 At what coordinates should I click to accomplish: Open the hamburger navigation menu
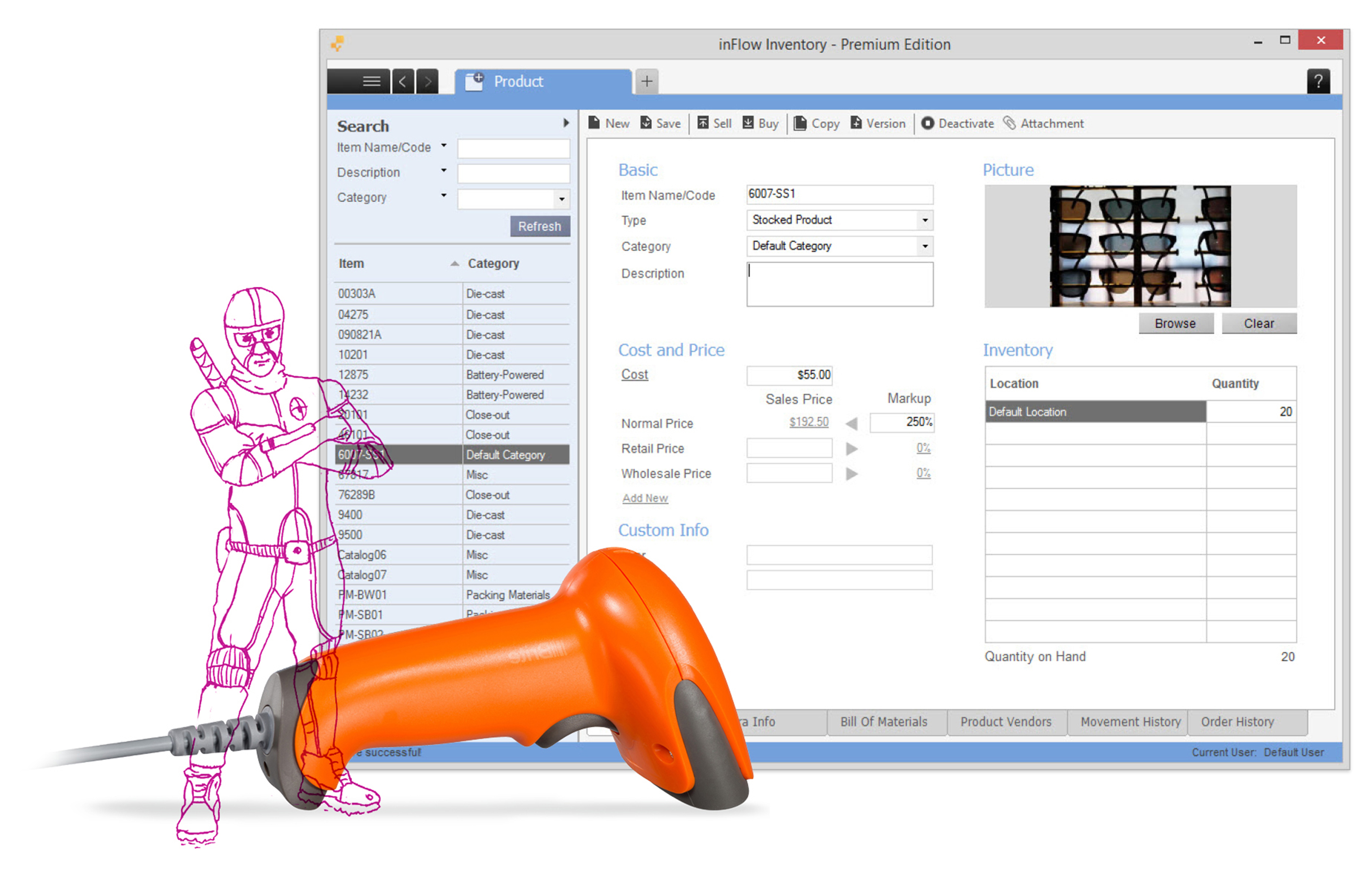(371, 81)
